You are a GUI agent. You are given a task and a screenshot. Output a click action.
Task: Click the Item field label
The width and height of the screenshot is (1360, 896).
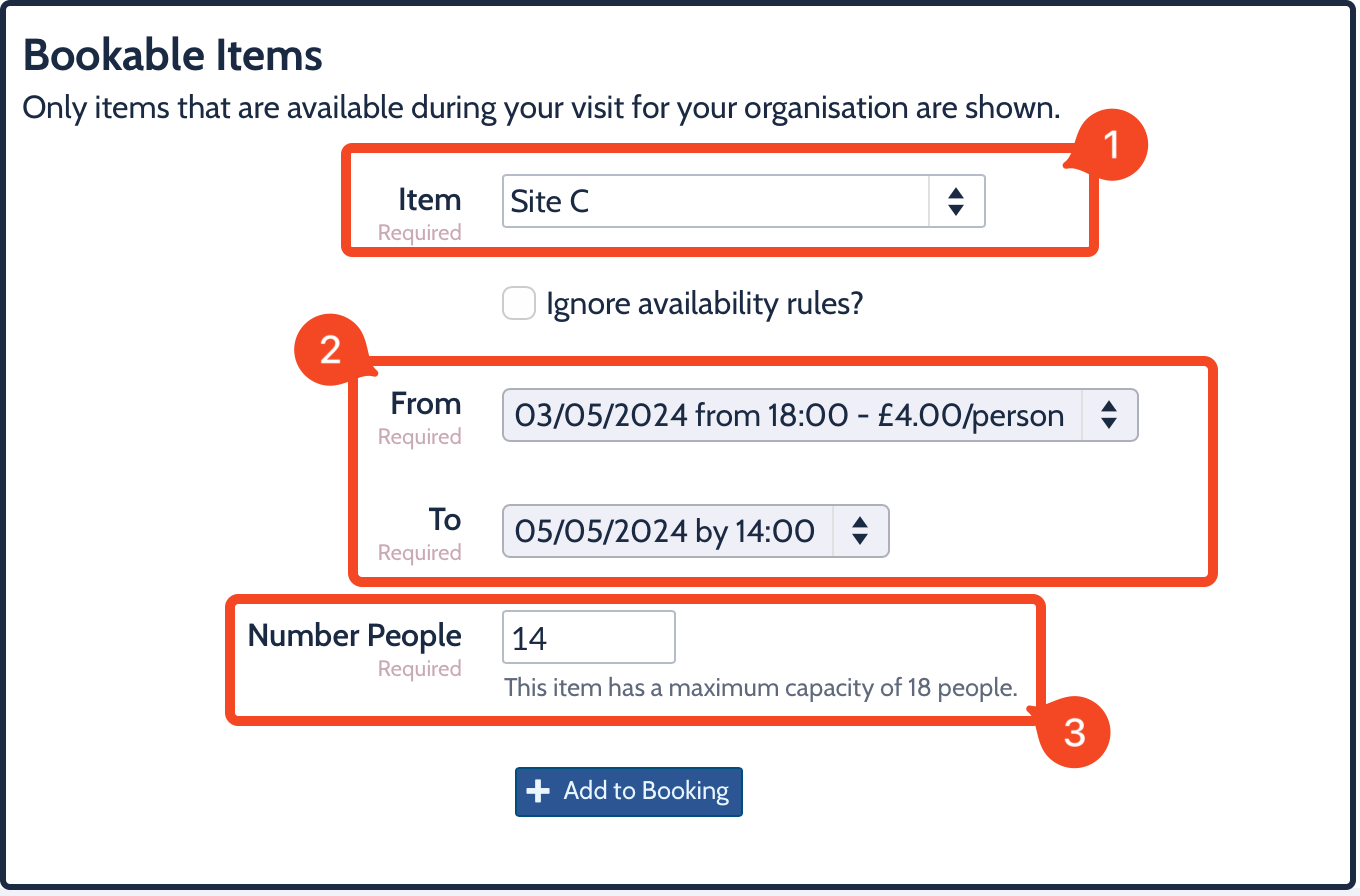429,200
